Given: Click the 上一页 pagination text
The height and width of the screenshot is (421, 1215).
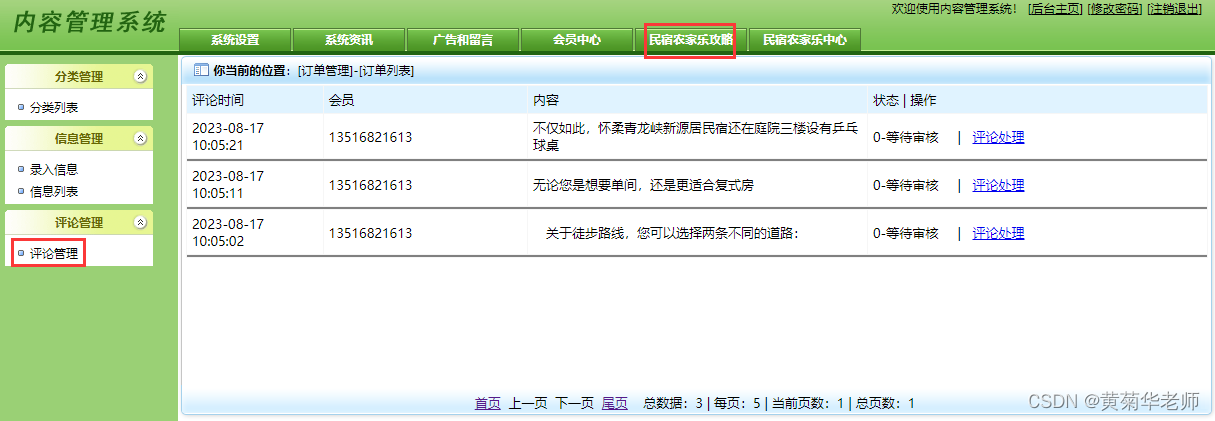Looking at the screenshot, I should click(x=528, y=404).
